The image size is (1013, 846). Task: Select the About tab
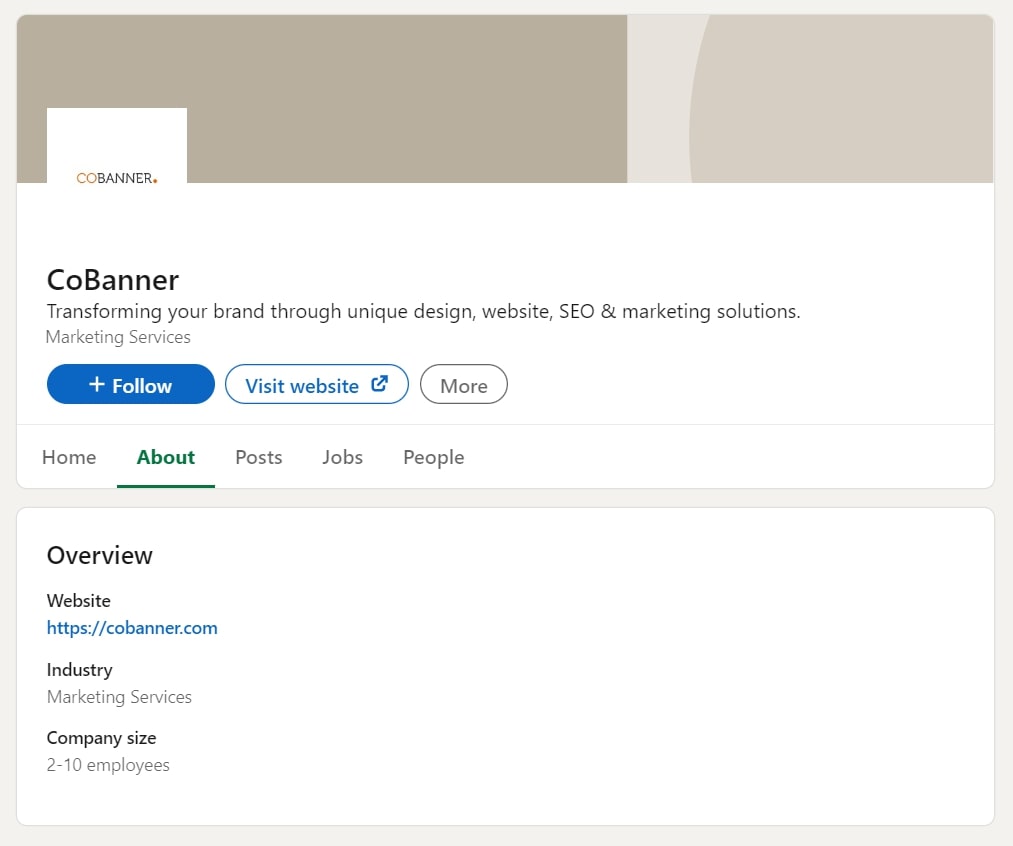[x=166, y=457]
